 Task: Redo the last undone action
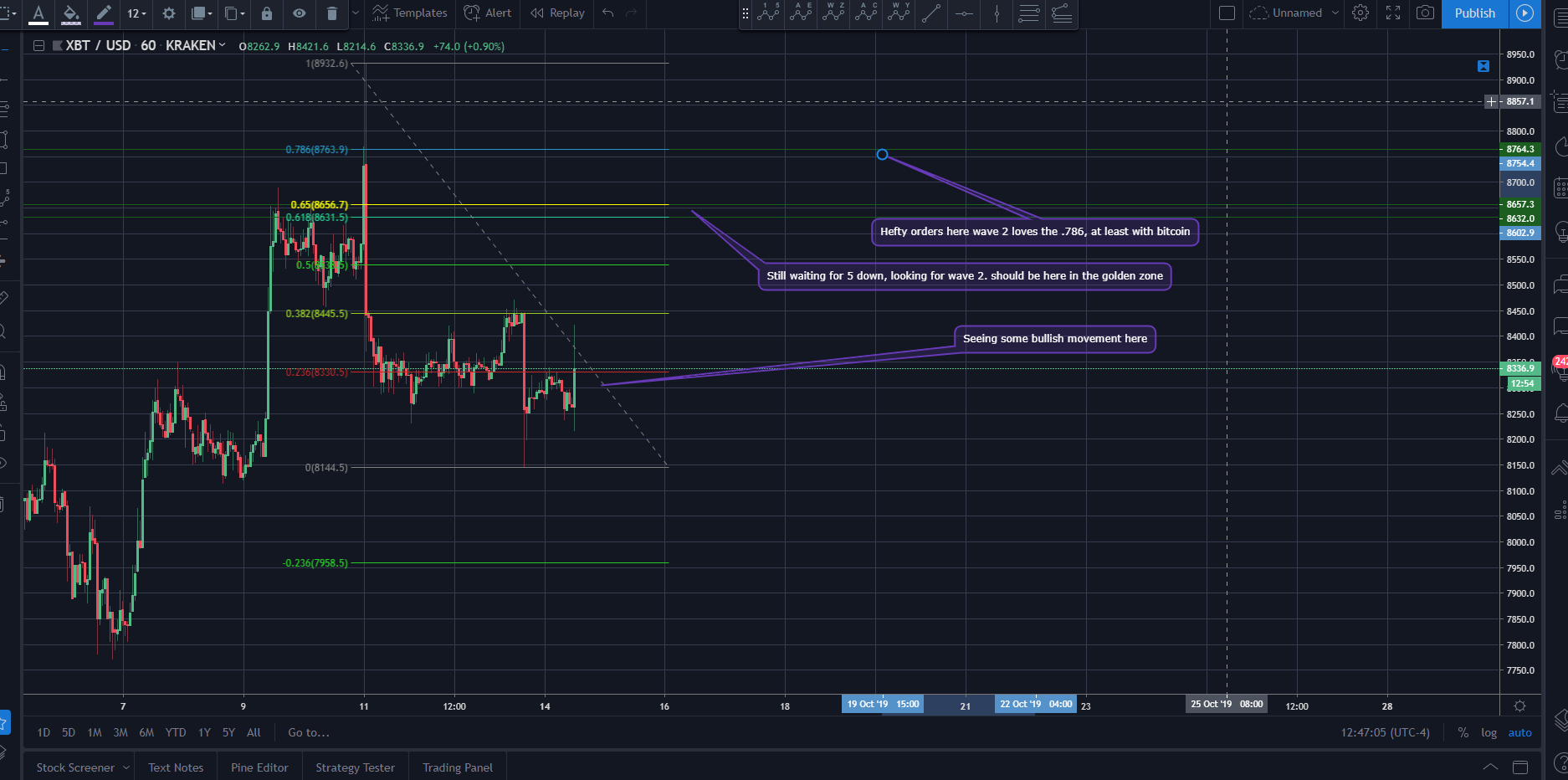tap(632, 13)
